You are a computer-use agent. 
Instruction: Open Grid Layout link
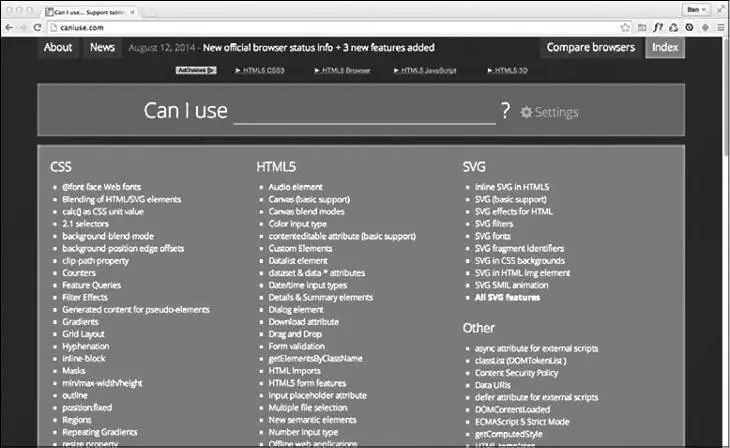83,334
